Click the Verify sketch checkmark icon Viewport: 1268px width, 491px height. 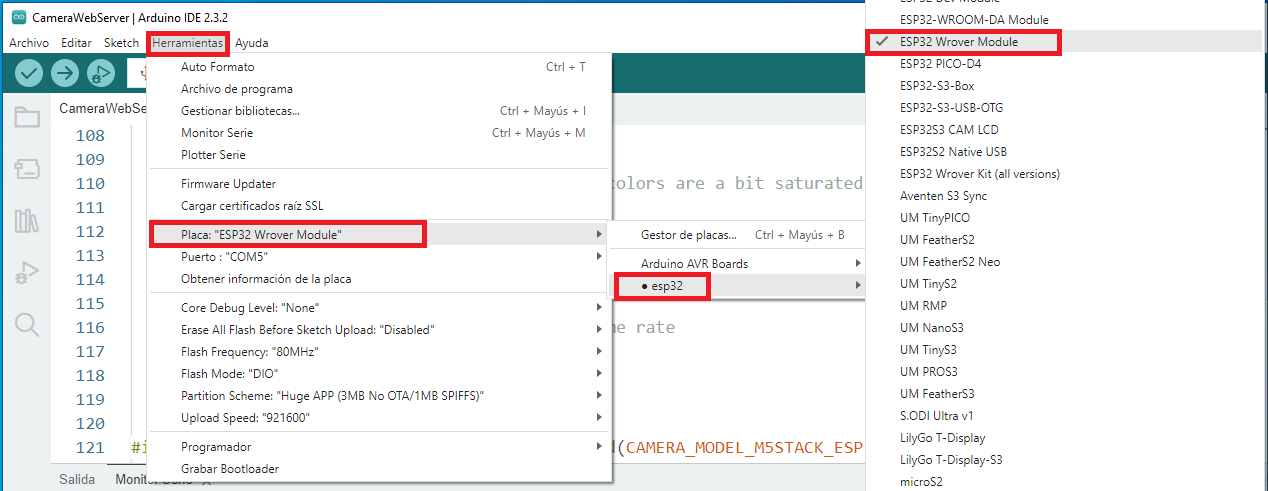29,73
